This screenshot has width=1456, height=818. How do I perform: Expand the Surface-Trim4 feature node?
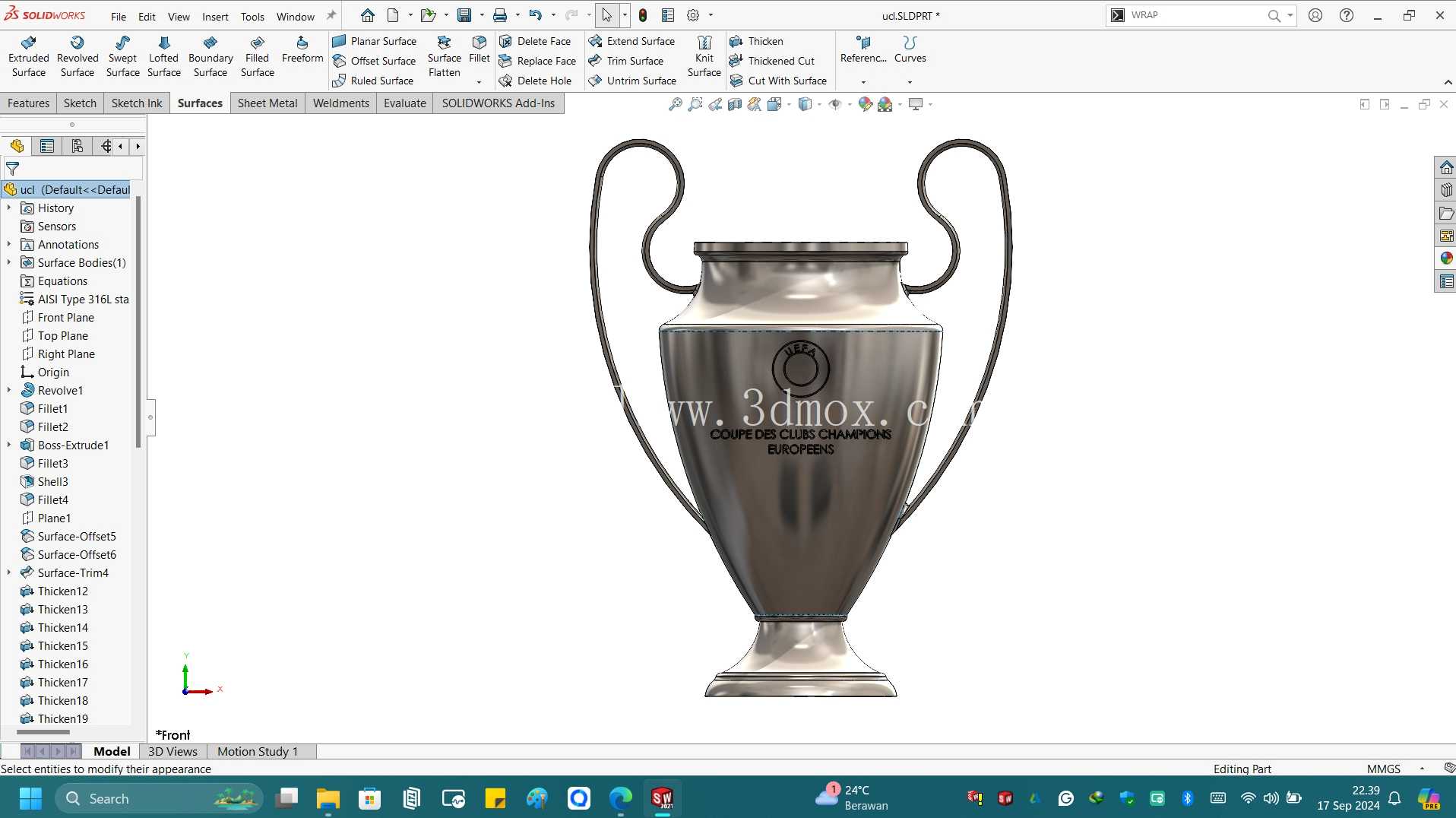9,572
